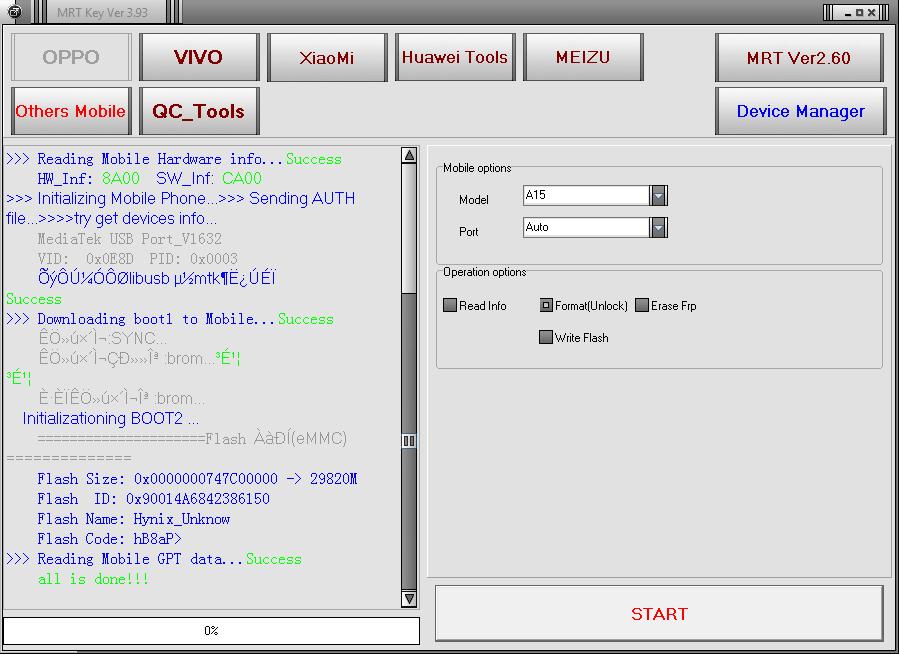Screen dimensions: 899x654
Task: Click the Port field showing Auto
Action: [587, 228]
